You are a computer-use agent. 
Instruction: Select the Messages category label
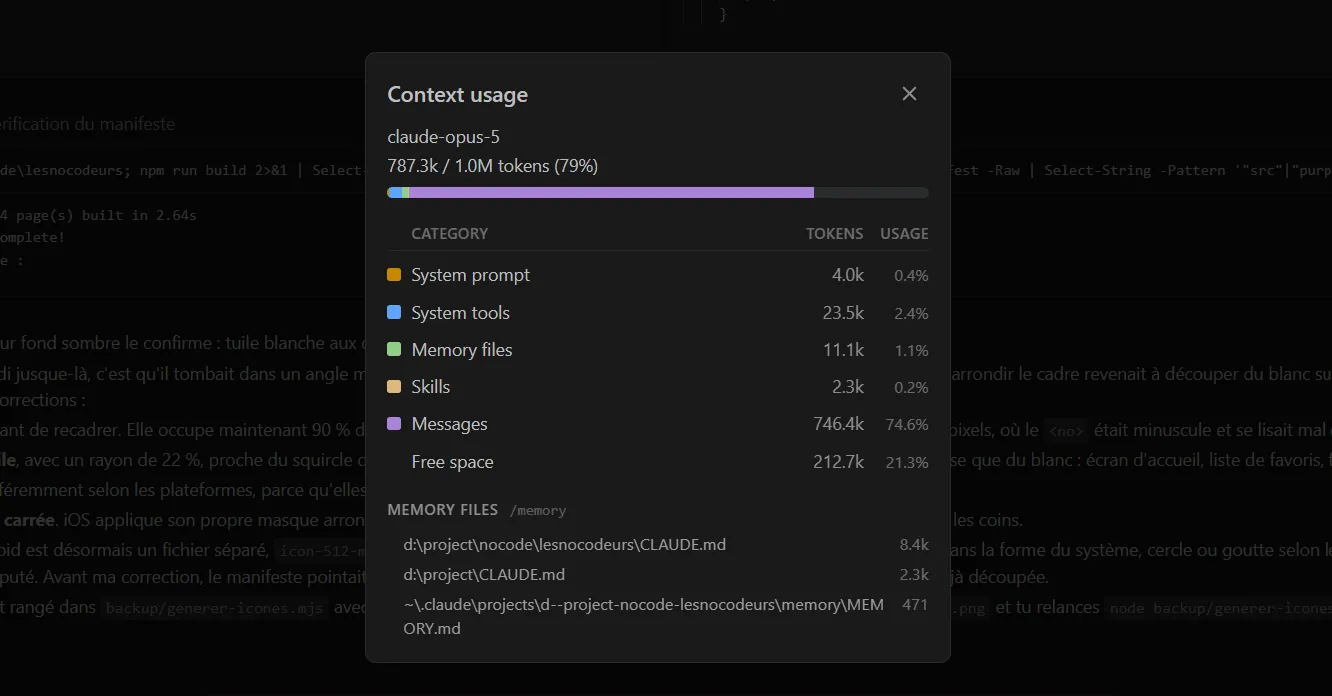[x=449, y=424]
